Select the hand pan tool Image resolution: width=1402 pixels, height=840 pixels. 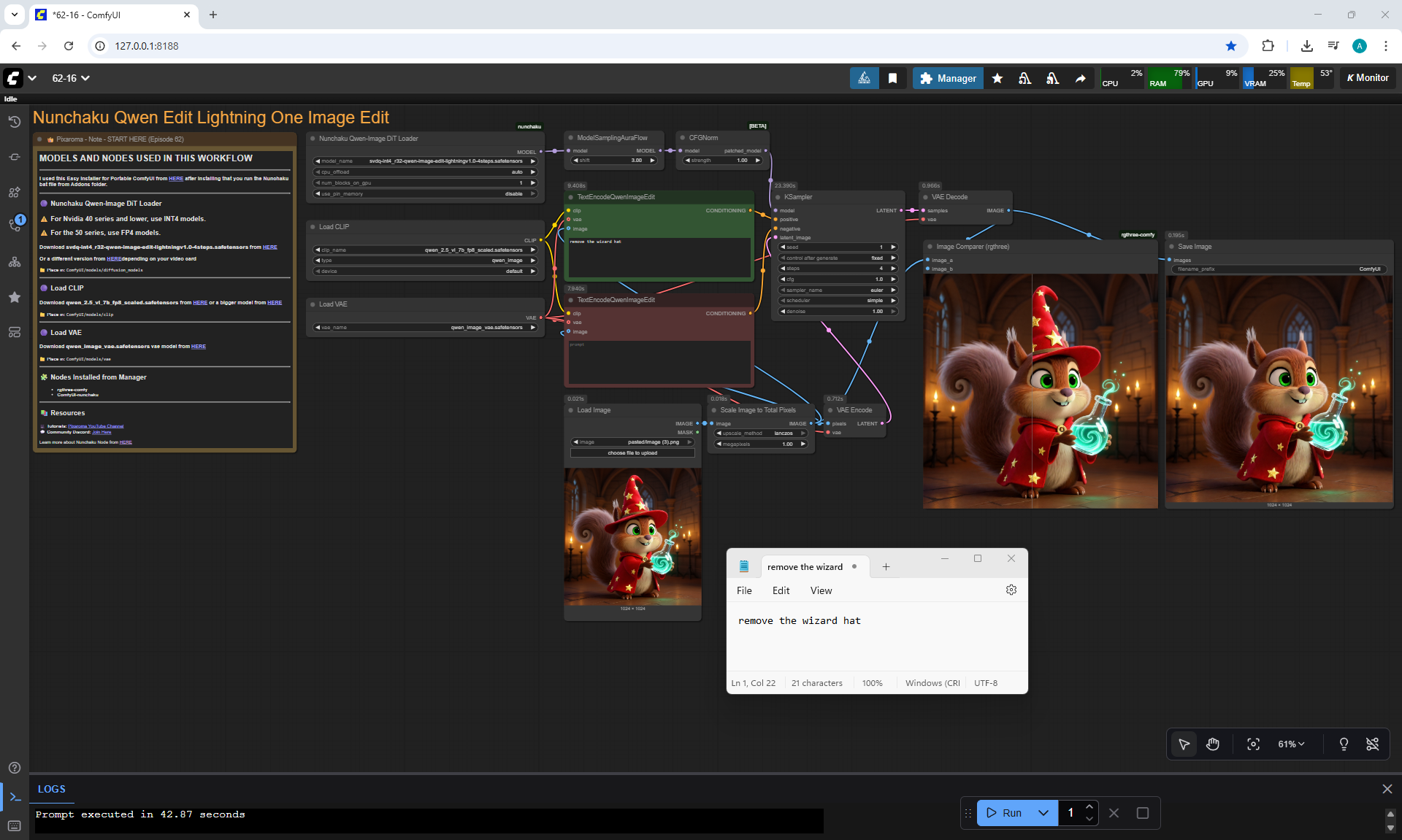(1213, 744)
